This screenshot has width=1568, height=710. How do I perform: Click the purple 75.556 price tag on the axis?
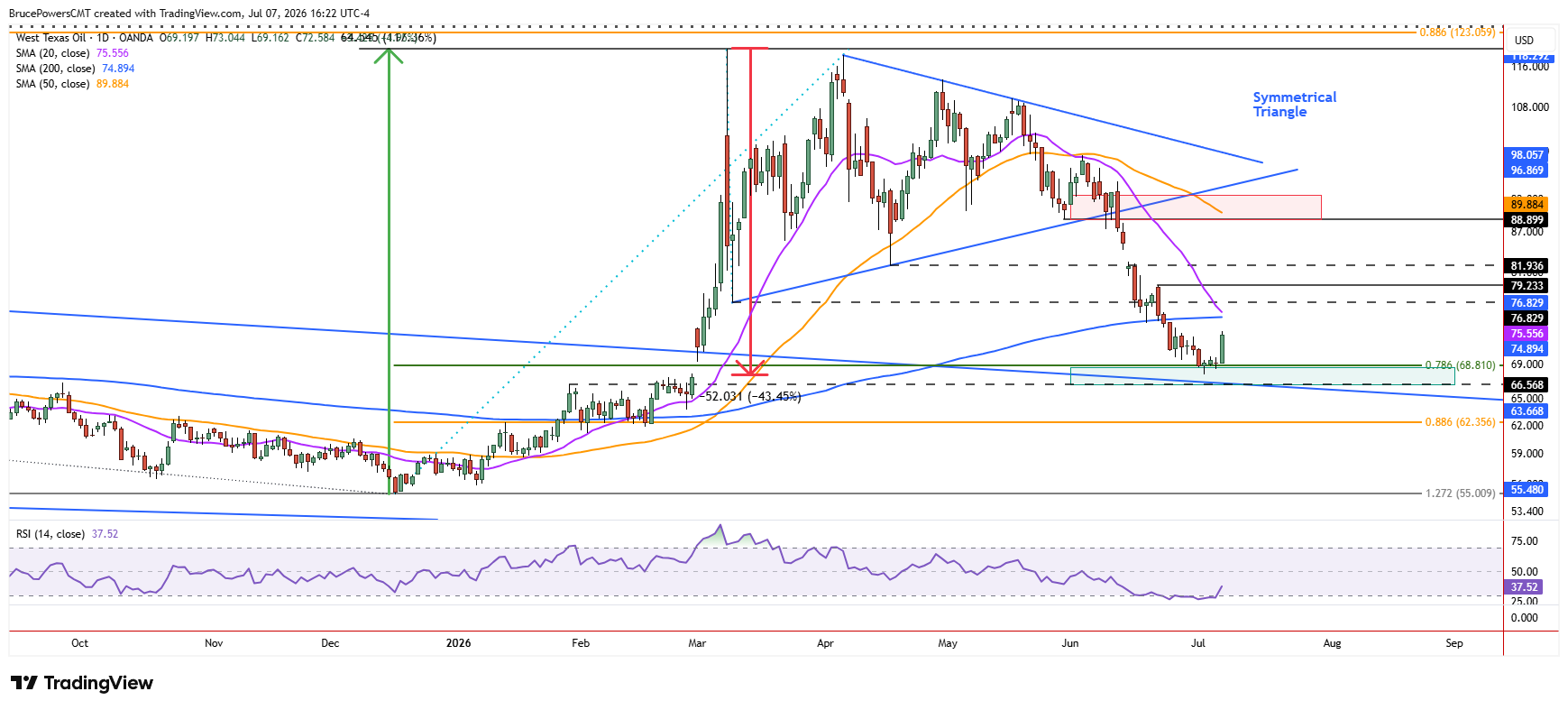(1527, 334)
